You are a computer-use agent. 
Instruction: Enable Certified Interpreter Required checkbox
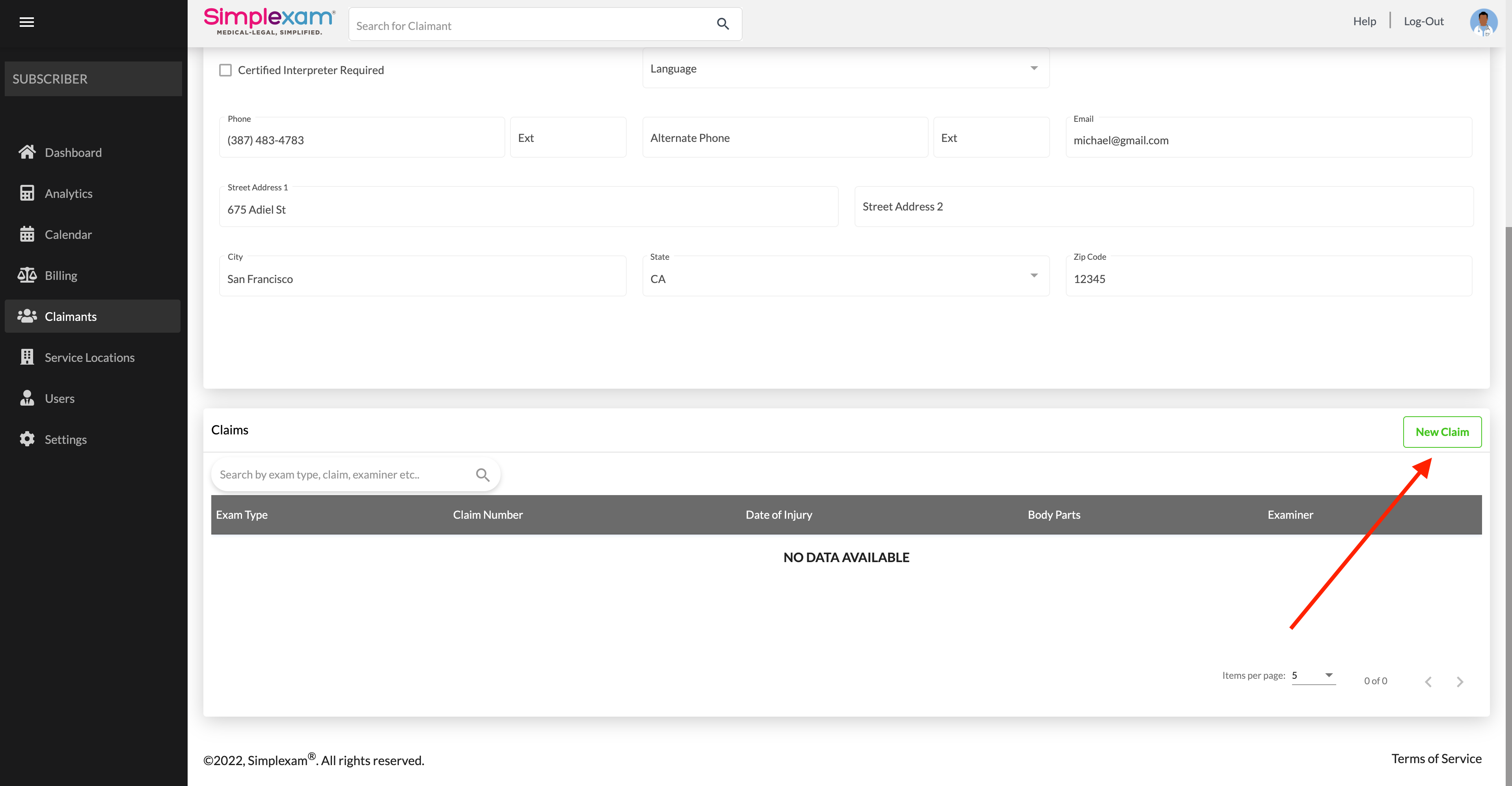point(225,71)
